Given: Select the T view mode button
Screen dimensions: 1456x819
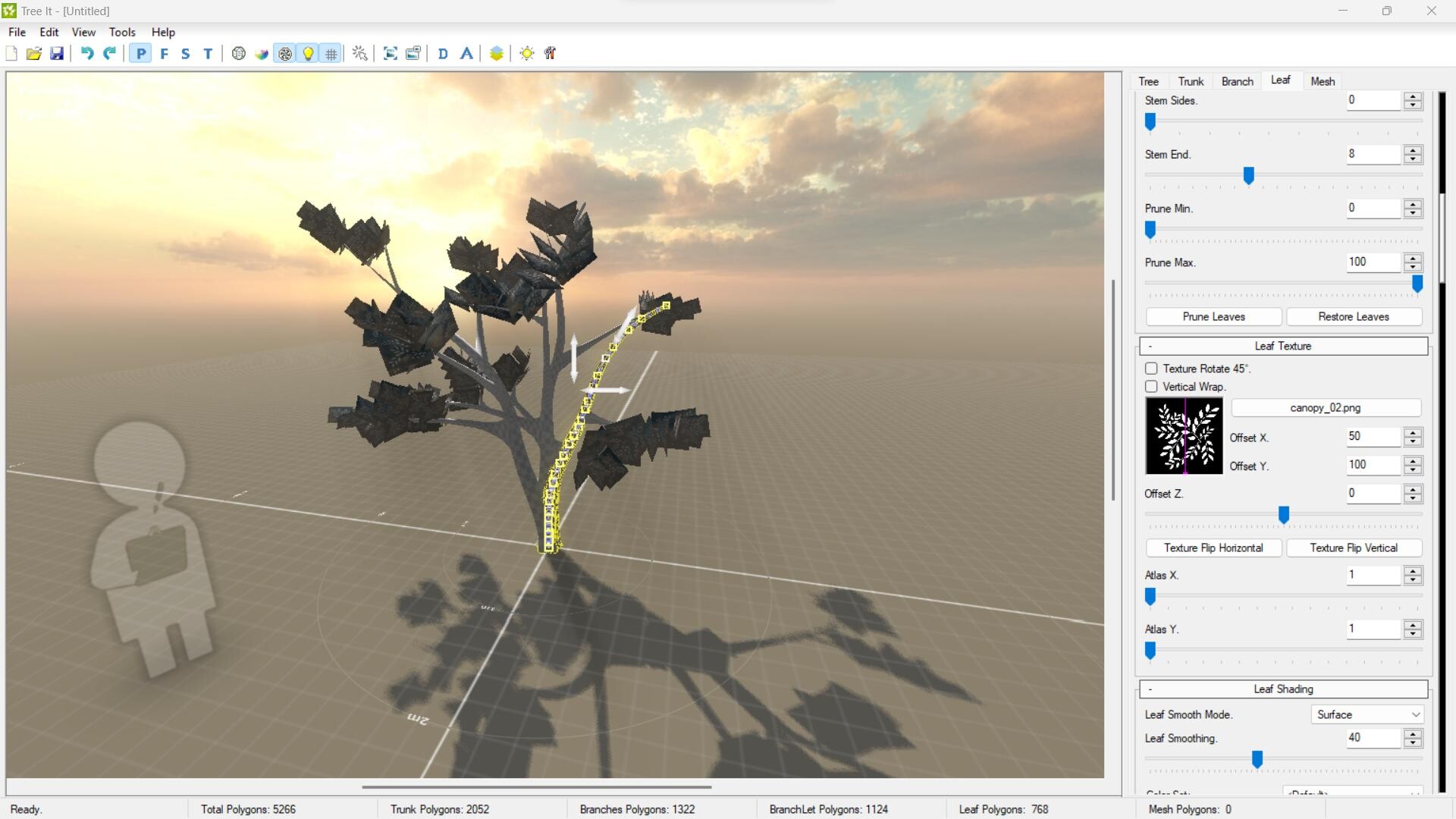Looking at the screenshot, I should coord(208,54).
